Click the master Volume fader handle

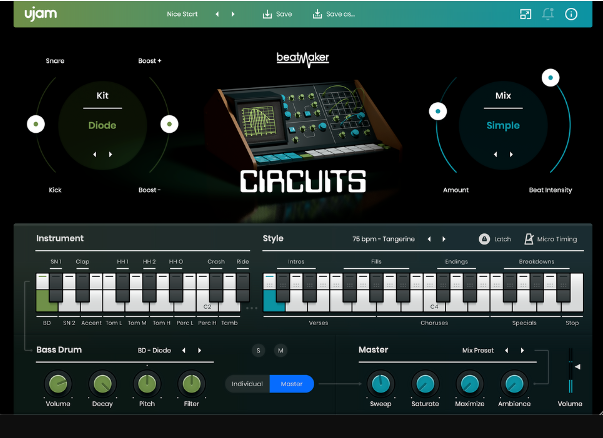click(578, 367)
